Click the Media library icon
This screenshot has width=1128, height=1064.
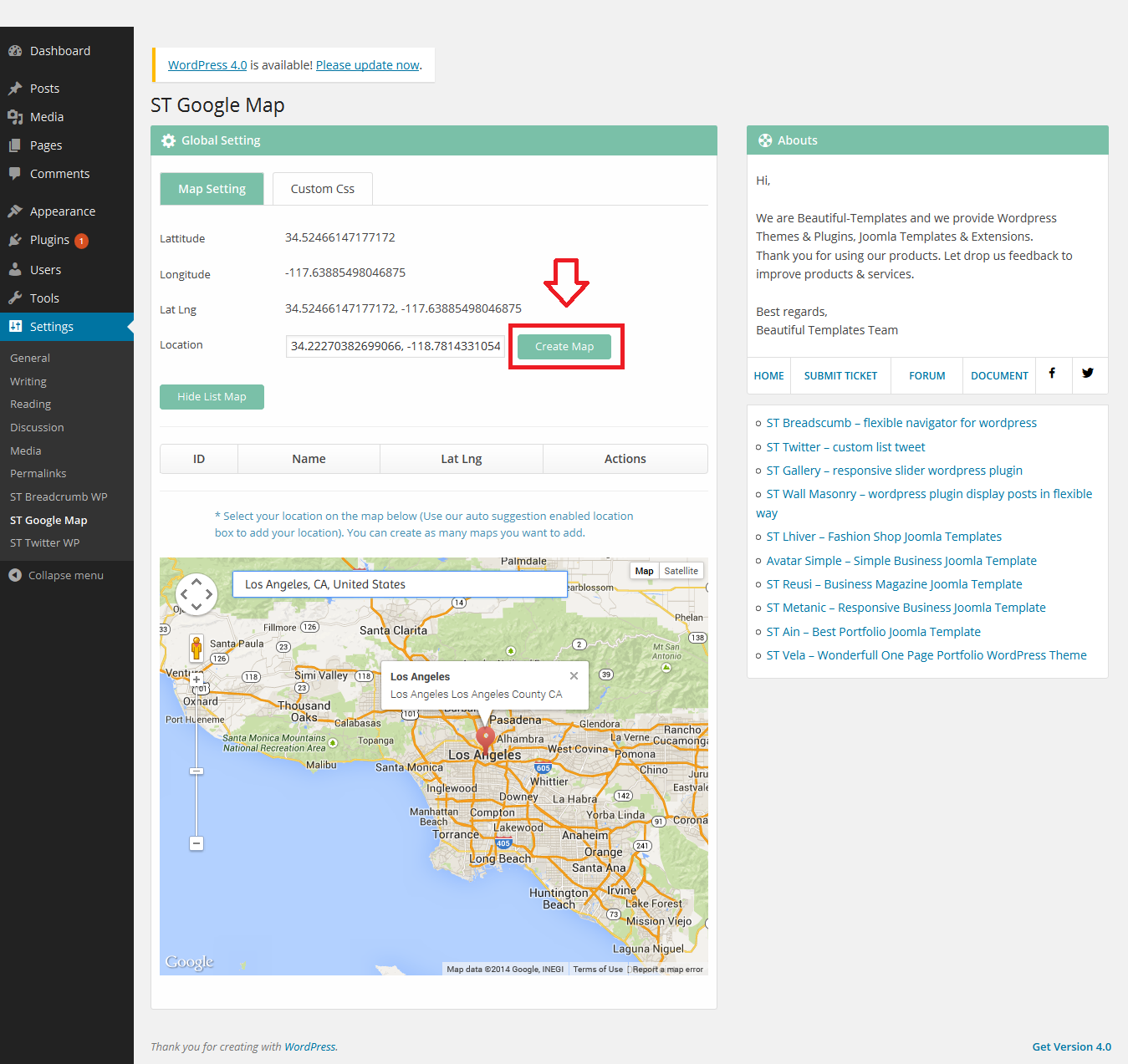click(x=15, y=117)
